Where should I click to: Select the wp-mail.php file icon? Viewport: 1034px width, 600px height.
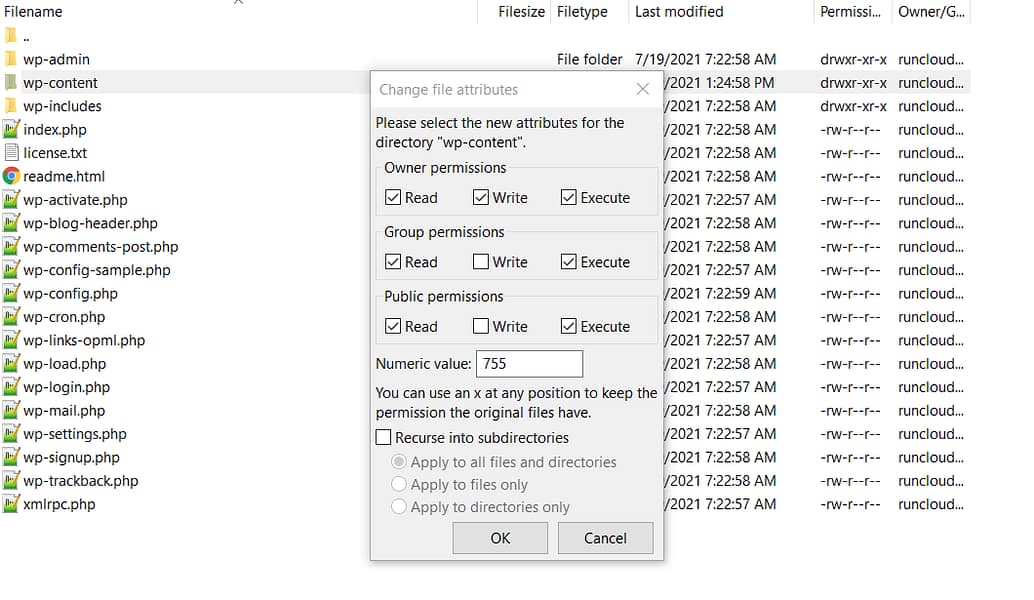10,410
